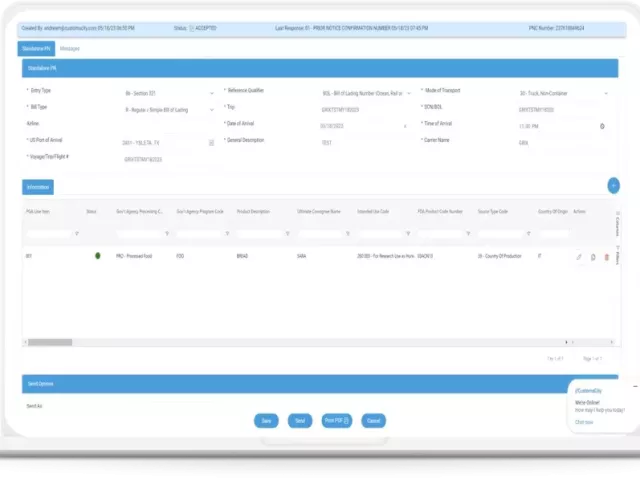The height and width of the screenshot is (480, 640).
Task: Click the filter text box under PGA Line Item
Action: tap(49, 233)
